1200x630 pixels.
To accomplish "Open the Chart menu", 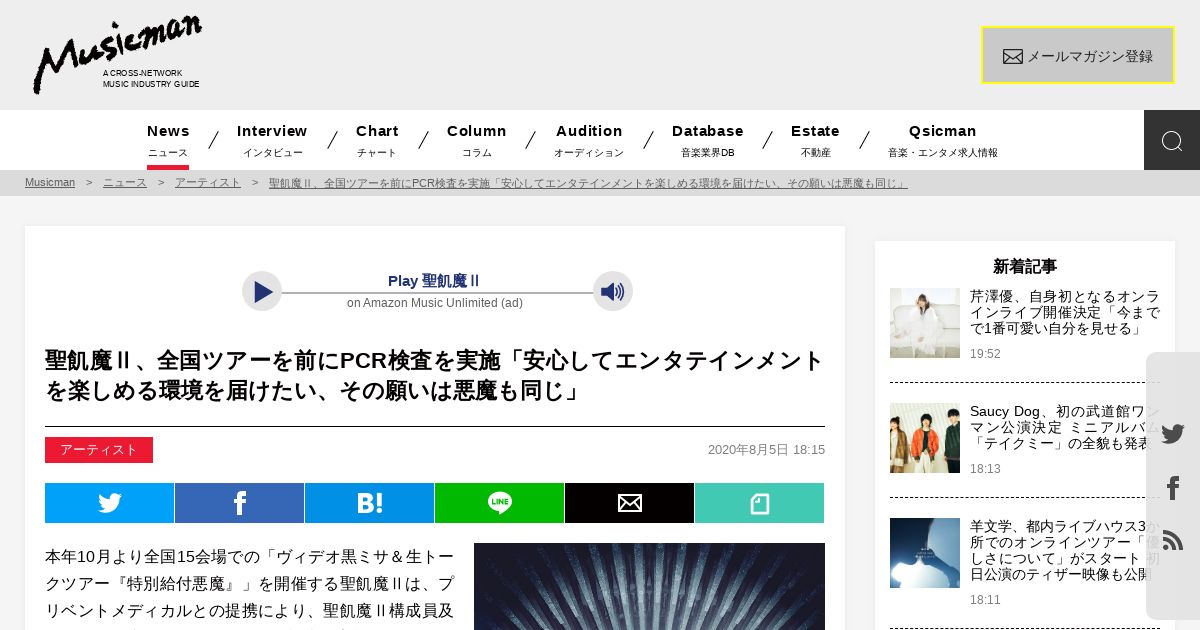I will pos(377,140).
